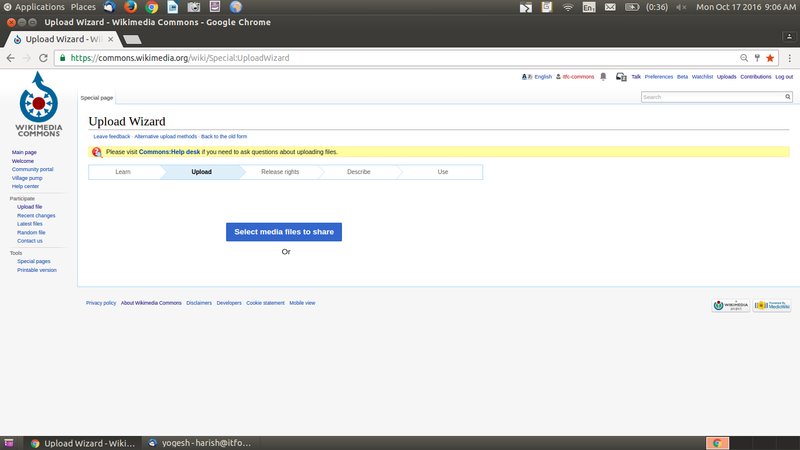Select the Learn wizard step
Image resolution: width=800 pixels, height=450 pixels.
tap(123, 172)
